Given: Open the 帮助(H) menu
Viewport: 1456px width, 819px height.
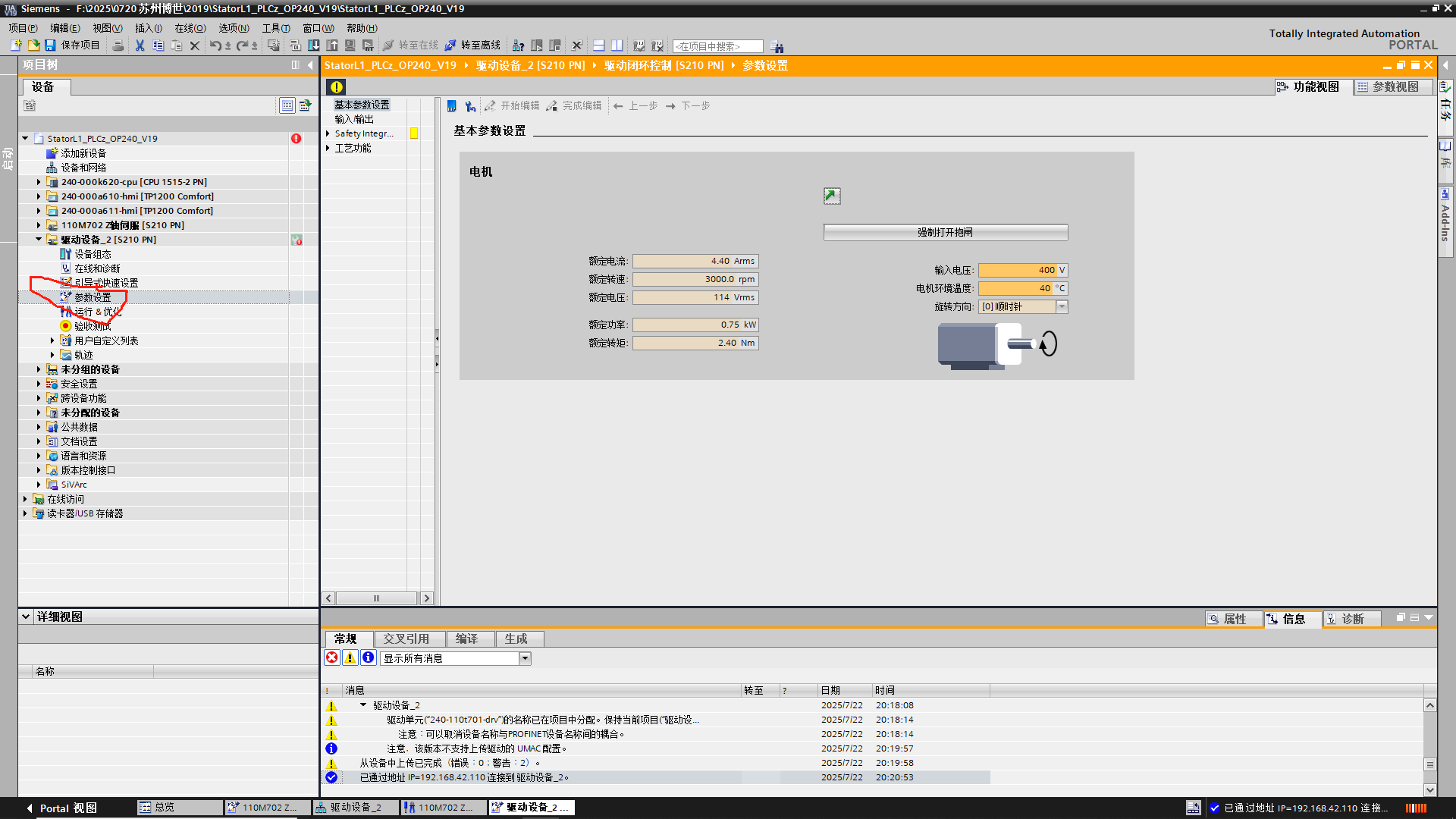Looking at the screenshot, I should [362, 28].
